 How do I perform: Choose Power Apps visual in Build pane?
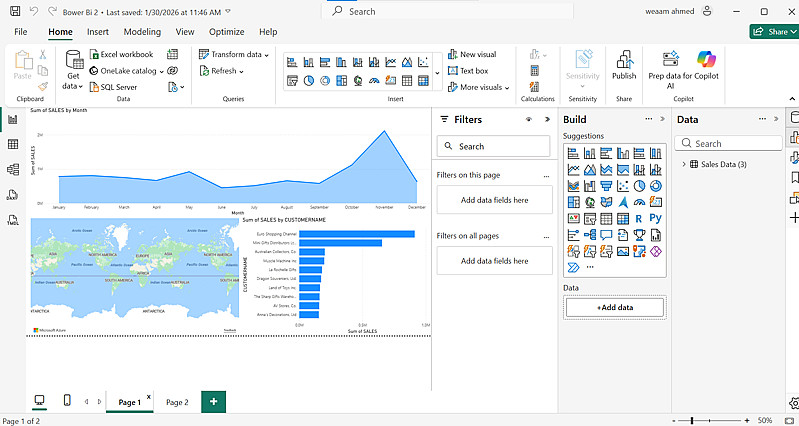click(656, 251)
